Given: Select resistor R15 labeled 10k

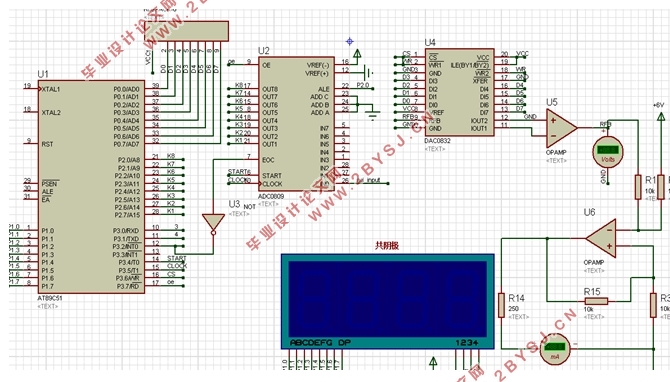Looking at the screenshot, I should pyautogui.click(x=596, y=301).
